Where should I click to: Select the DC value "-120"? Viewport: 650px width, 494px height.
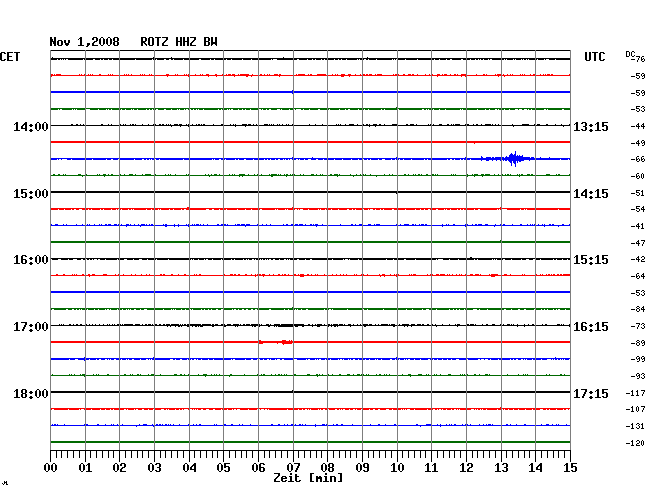pyautogui.click(x=635, y=443)
